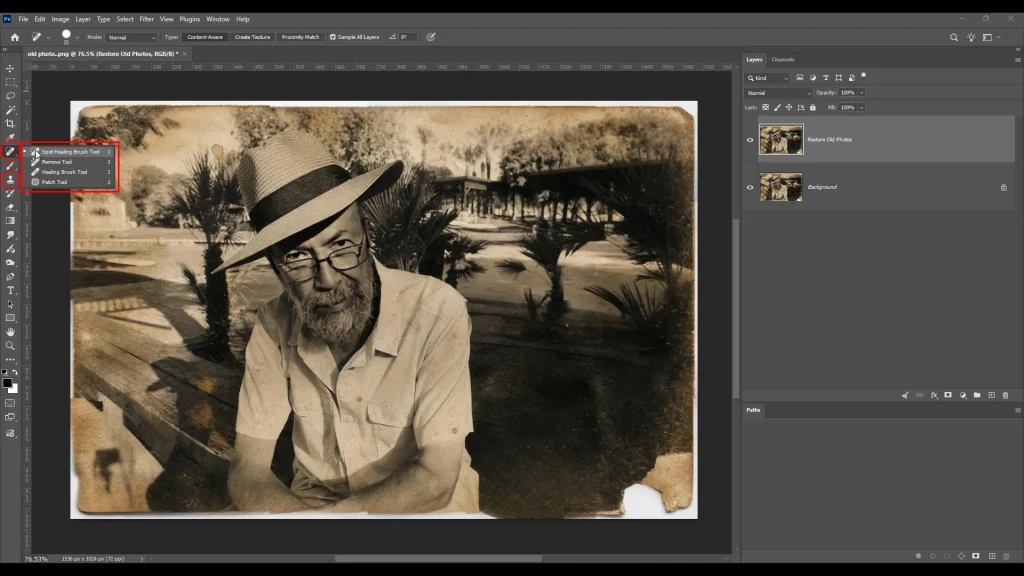This screenshot has width=1024, height=576.
Task: Swap foreground and background colors arrow
Action: point(15,372)
